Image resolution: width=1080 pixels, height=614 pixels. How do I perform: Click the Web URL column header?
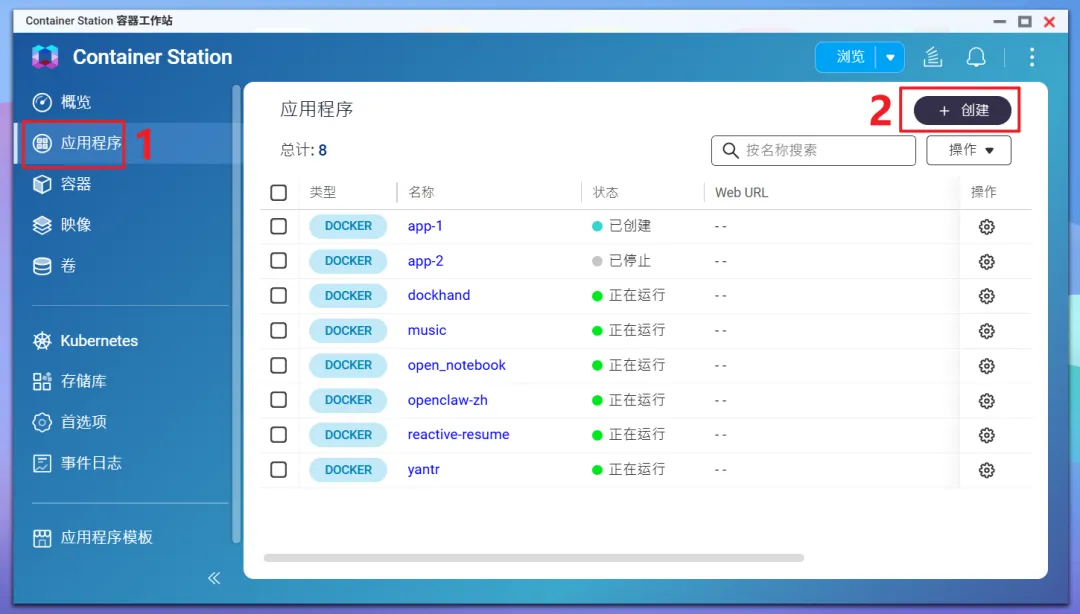point(741,192)
